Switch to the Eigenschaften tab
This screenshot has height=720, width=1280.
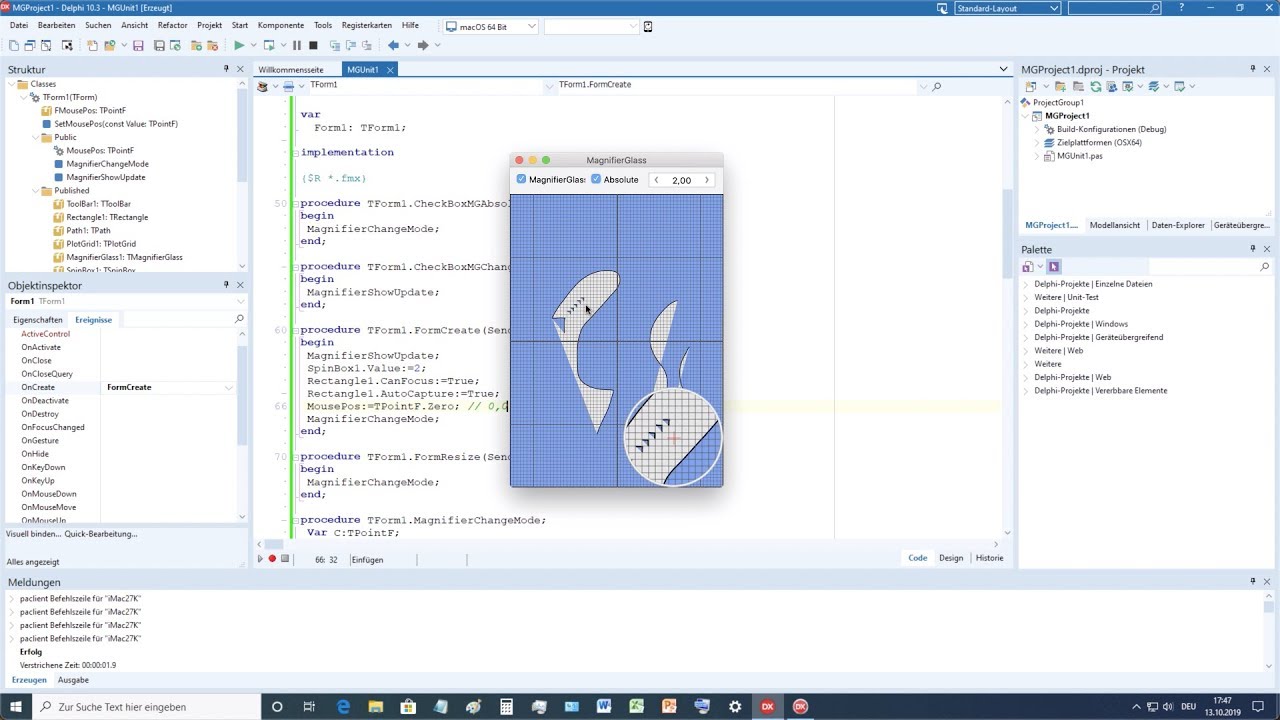point(38,320)
